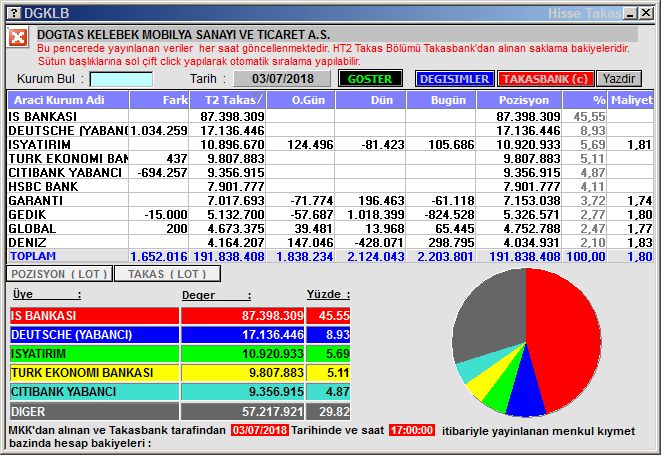Viewport: 661px width, 455px height.
Task: Click the TOPLAM total row label
Action: point(33,256)
